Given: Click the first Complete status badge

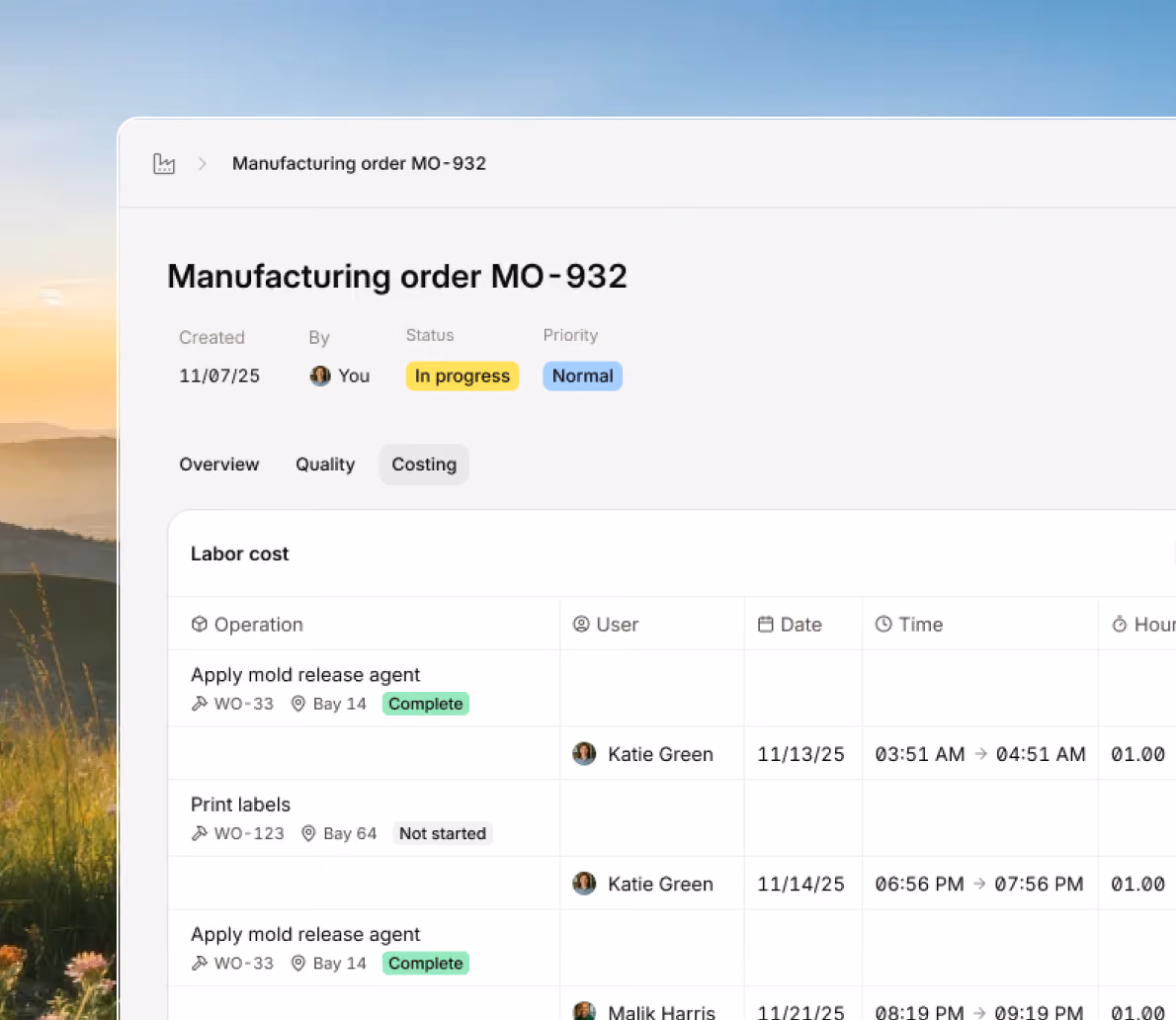Looking at the screenshot, I should coord(425,704).
